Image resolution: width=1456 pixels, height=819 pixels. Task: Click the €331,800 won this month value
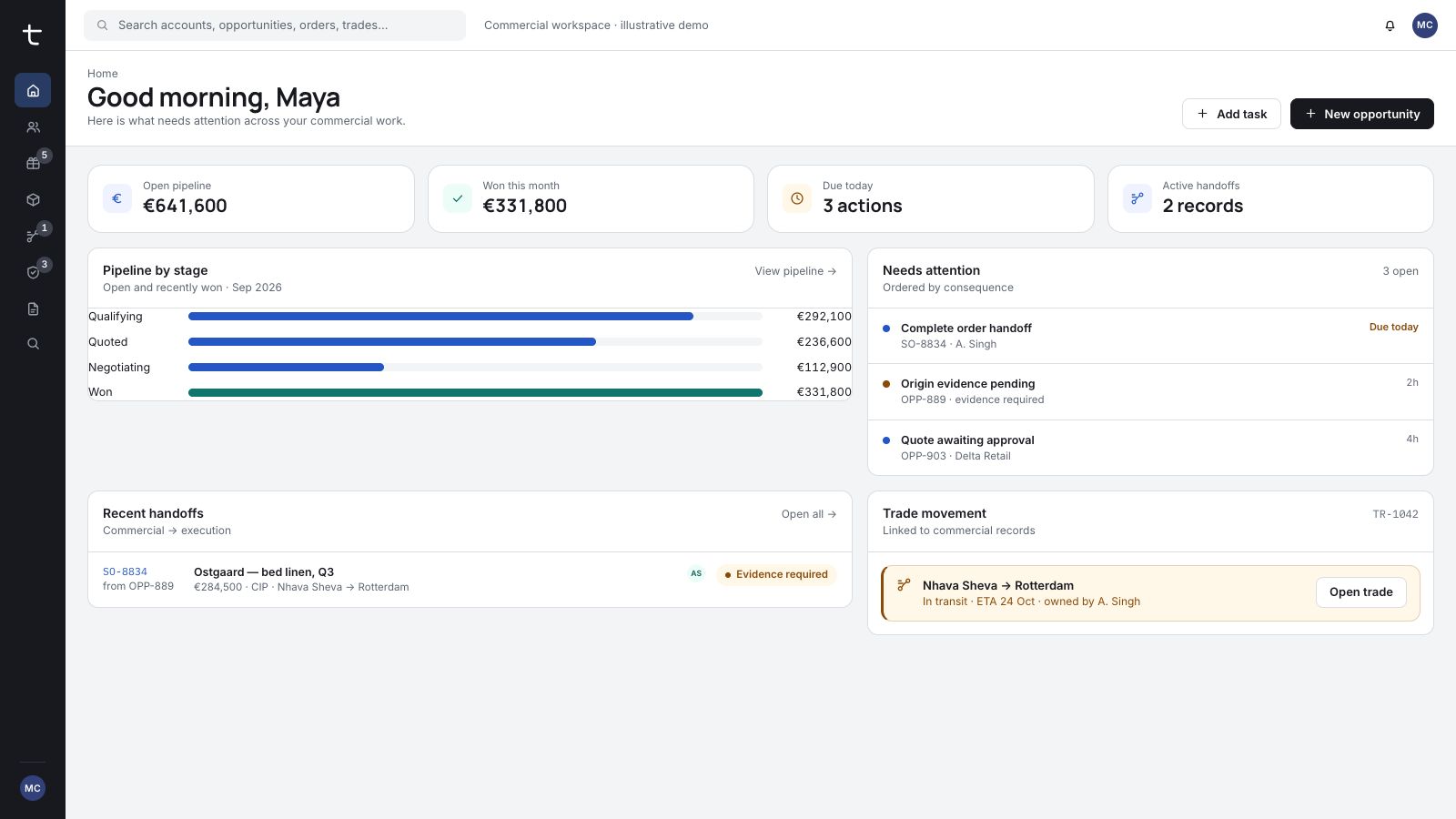coord(525,207)
